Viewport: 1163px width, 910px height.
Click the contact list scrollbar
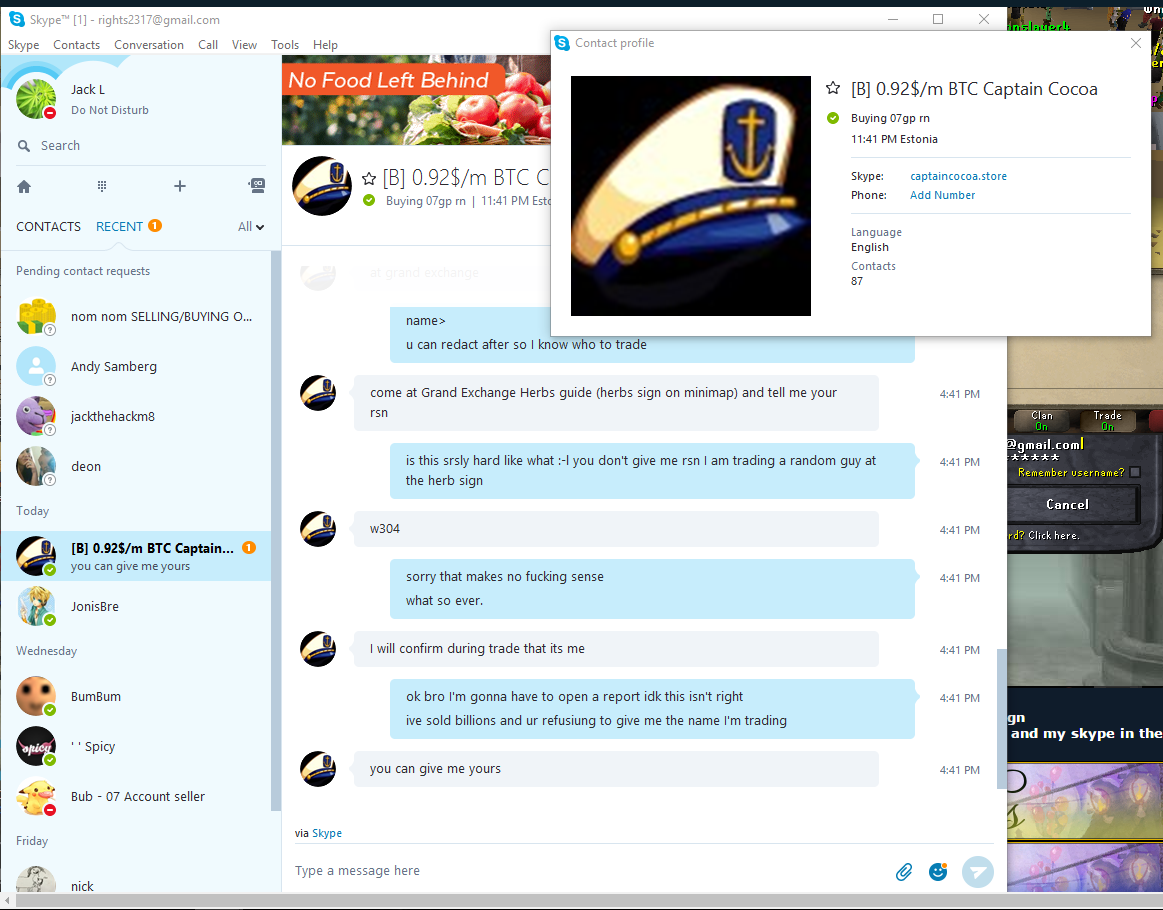[276, 530]
